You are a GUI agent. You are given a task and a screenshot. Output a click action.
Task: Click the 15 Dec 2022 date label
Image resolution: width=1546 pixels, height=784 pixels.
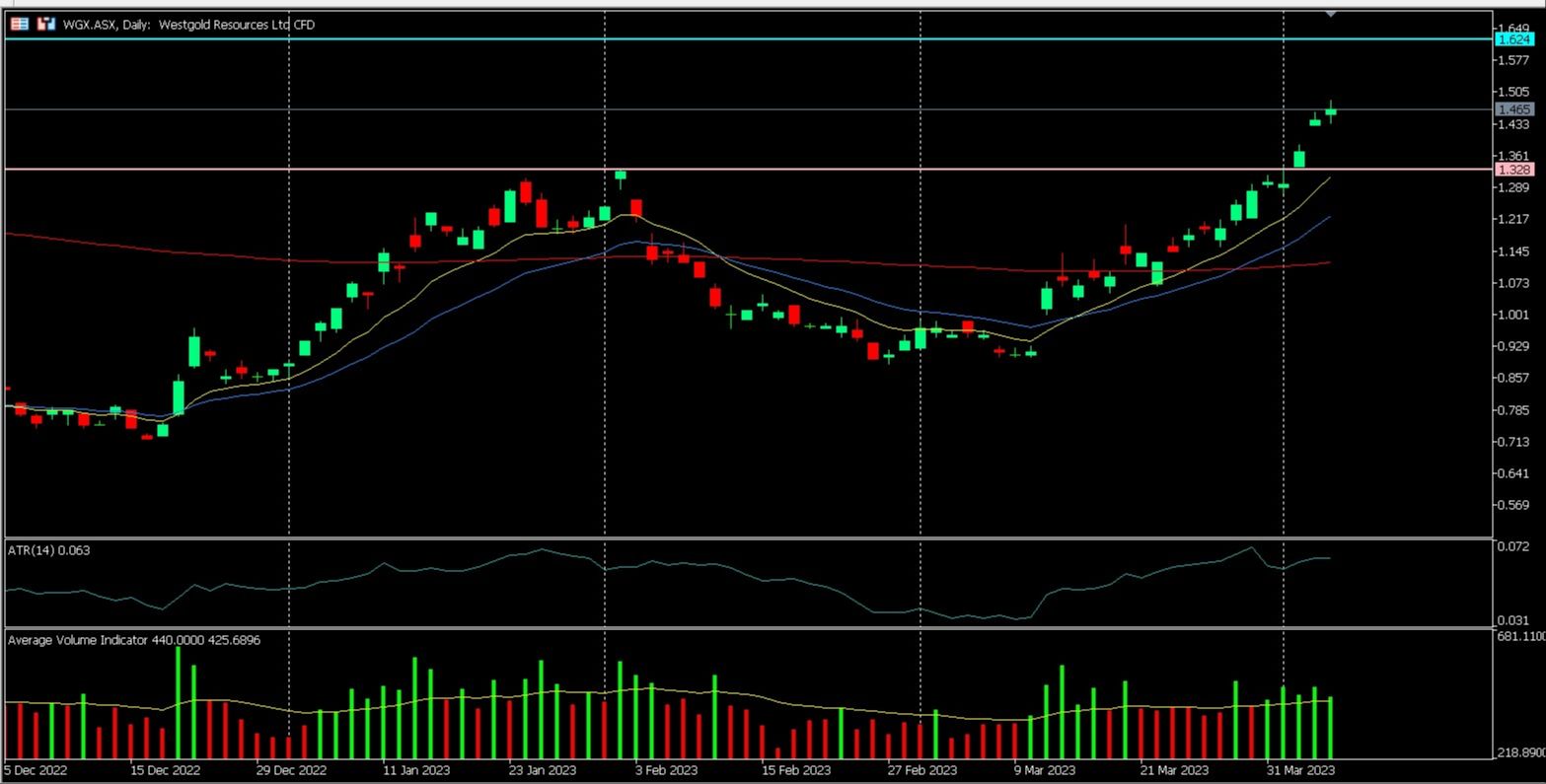click(x=166, y=770)
